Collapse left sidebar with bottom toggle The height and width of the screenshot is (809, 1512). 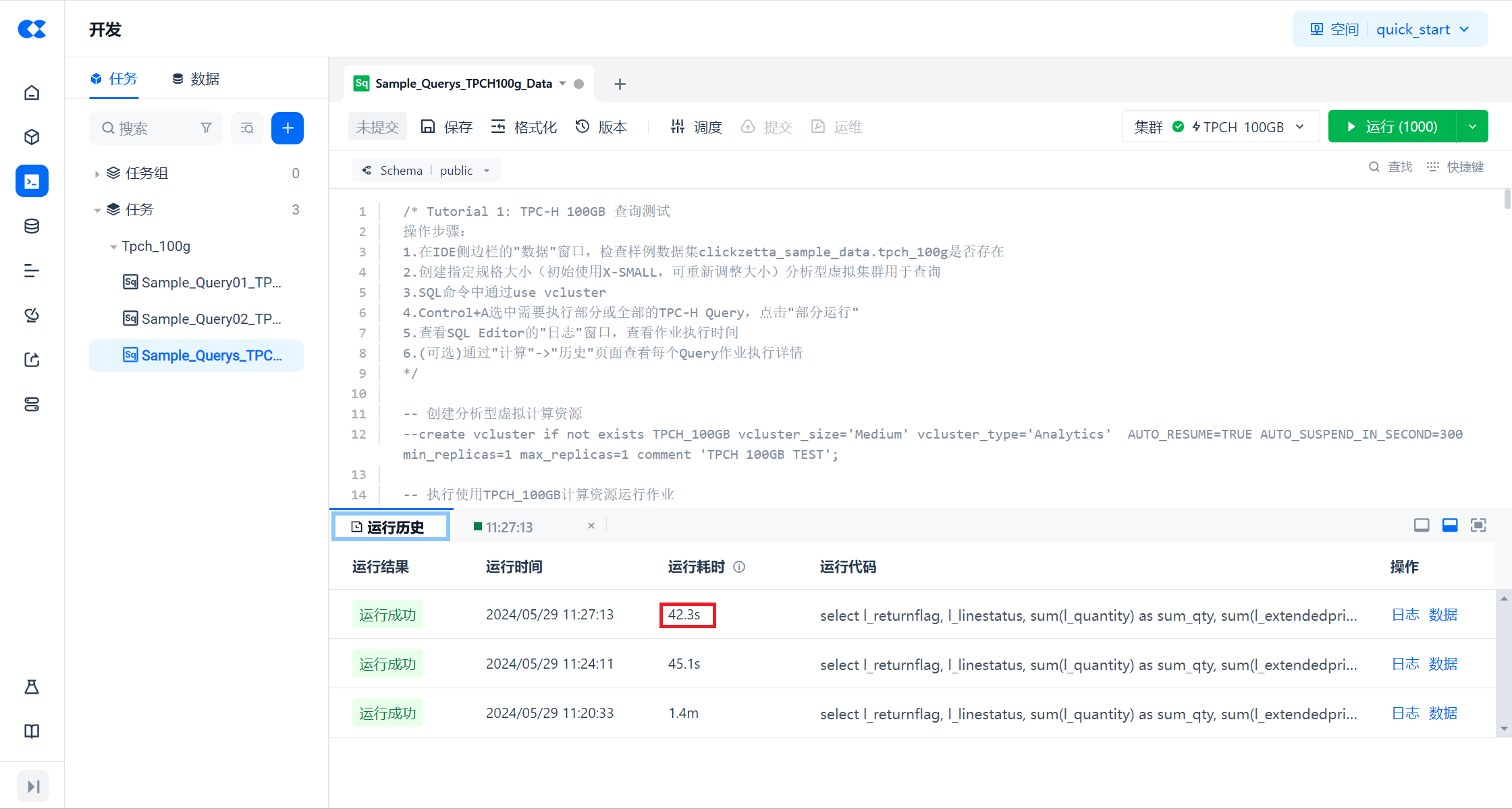[32, 786]
